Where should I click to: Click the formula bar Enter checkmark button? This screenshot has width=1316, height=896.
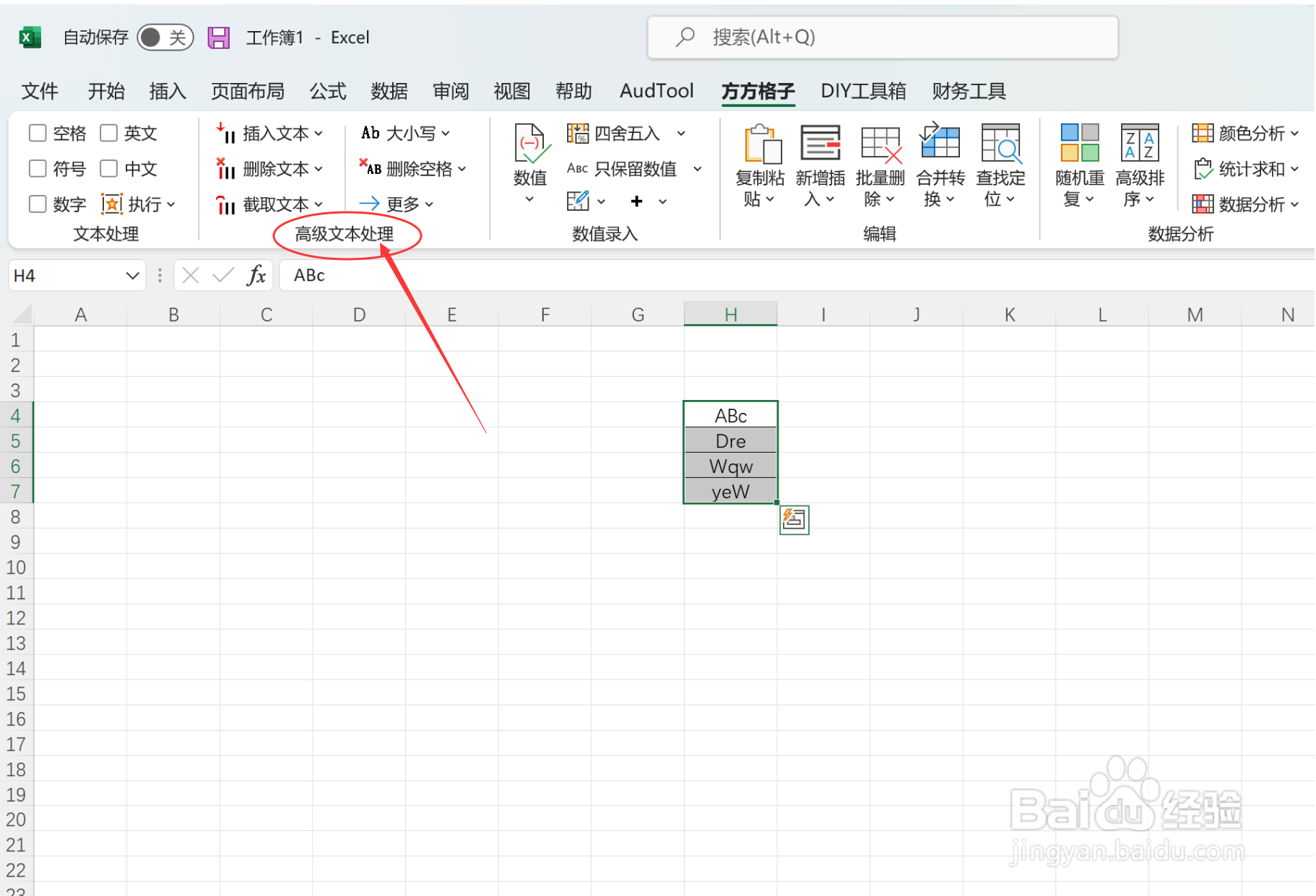point(223,275)
